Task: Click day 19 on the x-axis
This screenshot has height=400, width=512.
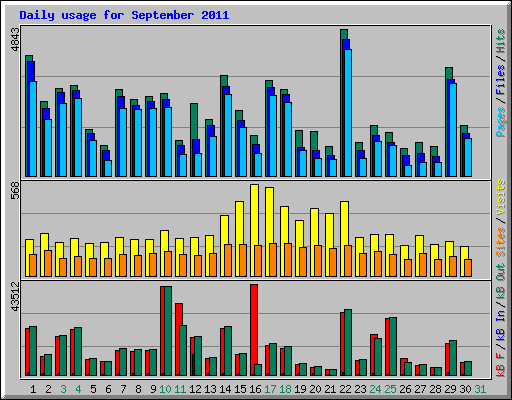Action: [300, 389]
